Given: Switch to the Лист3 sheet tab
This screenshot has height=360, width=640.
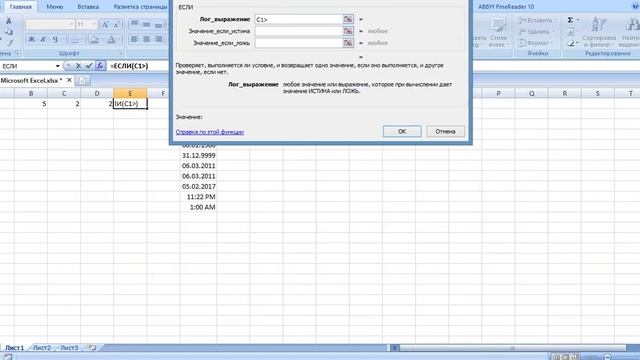Looking at the screenshot, I should (x=69, y=348).
